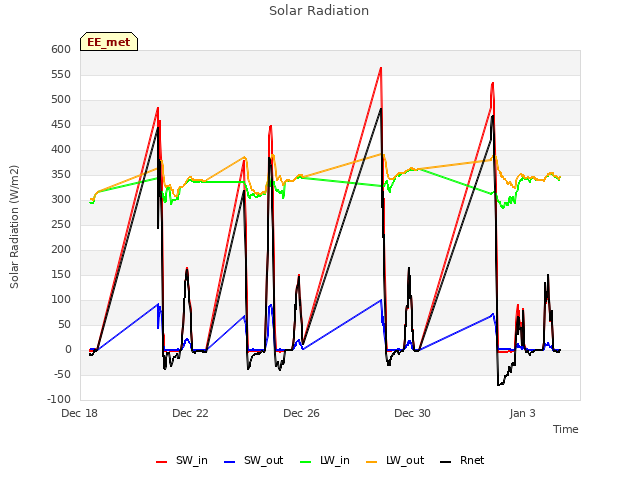The height and width of the screenshot is (480, 640).
Task: Click the orange LW_out legend swatch
Action: (x=372, y=462)
